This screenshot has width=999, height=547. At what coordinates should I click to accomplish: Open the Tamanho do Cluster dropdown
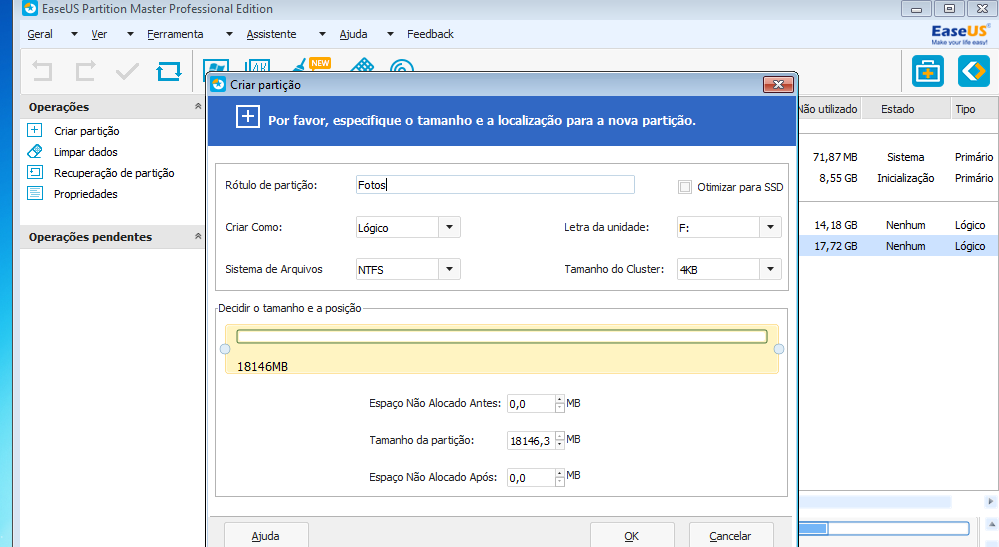coord(770,269)
